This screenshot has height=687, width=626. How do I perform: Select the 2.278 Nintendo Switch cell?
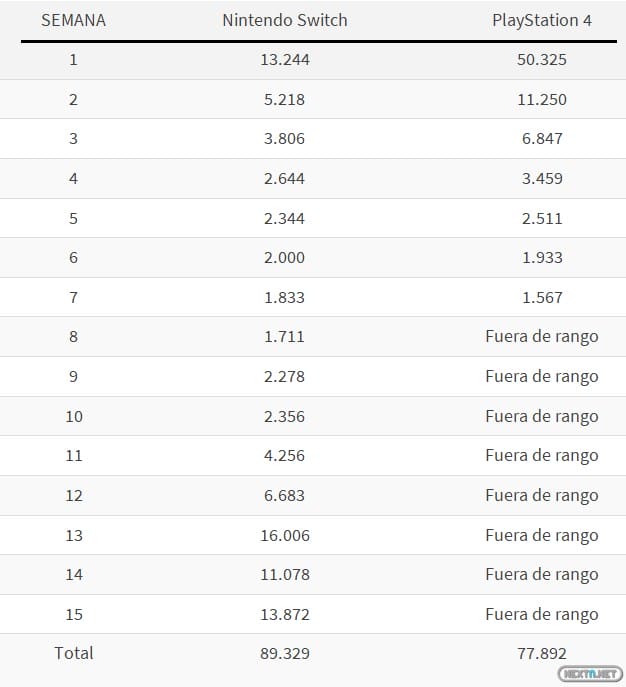point(285,377)
